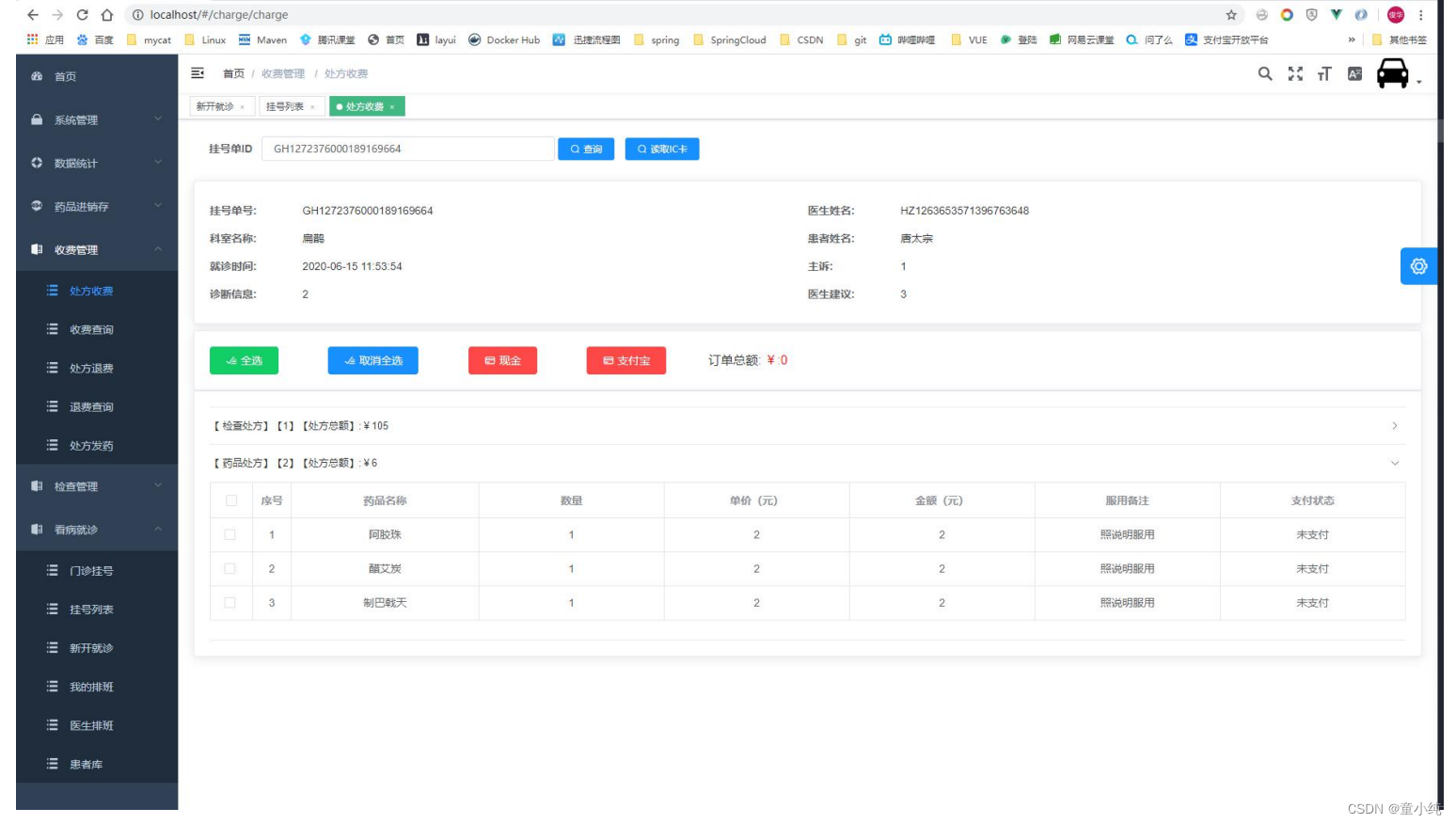This screenshot has height=824, width=1456.
Task: Click the blue 查询 button
Action: coord(586,149)
